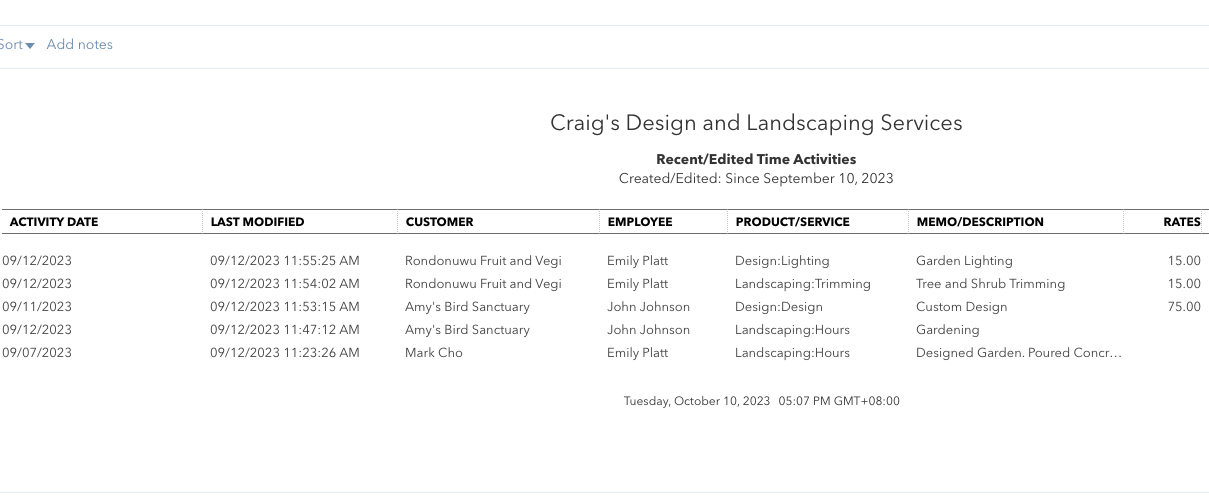The image size is (1209, 500).
Task: Click the Add notes link
Action: [x=79, y=45]
